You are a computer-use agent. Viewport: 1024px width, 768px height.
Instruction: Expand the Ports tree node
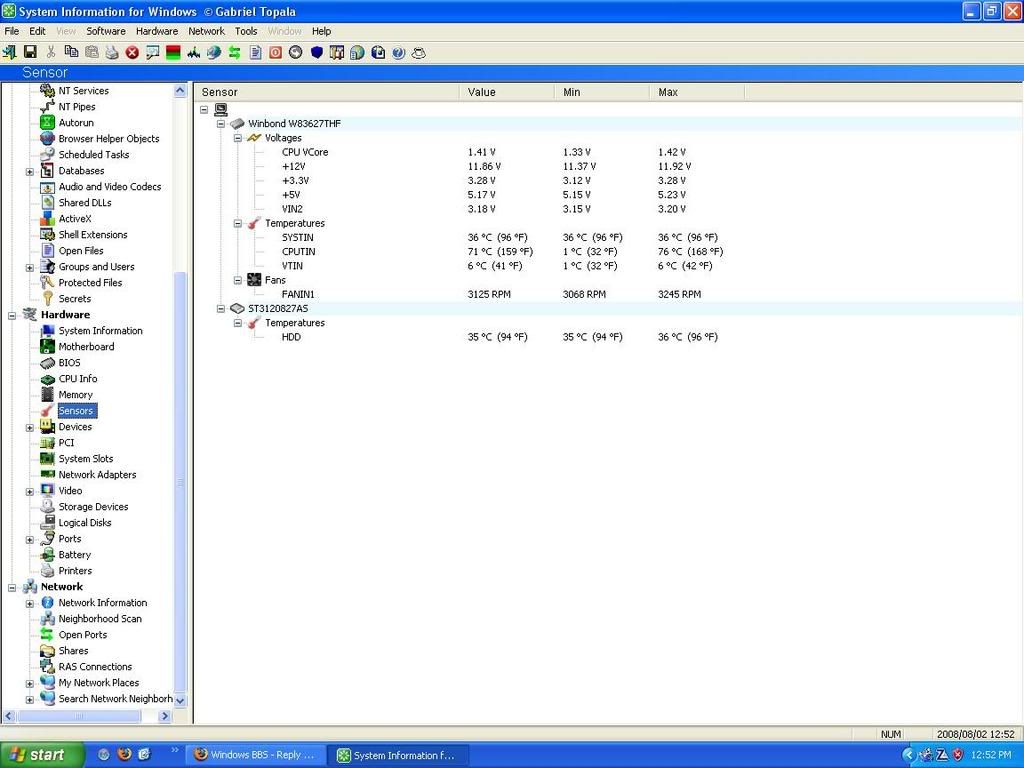click(x=29, y=539)
